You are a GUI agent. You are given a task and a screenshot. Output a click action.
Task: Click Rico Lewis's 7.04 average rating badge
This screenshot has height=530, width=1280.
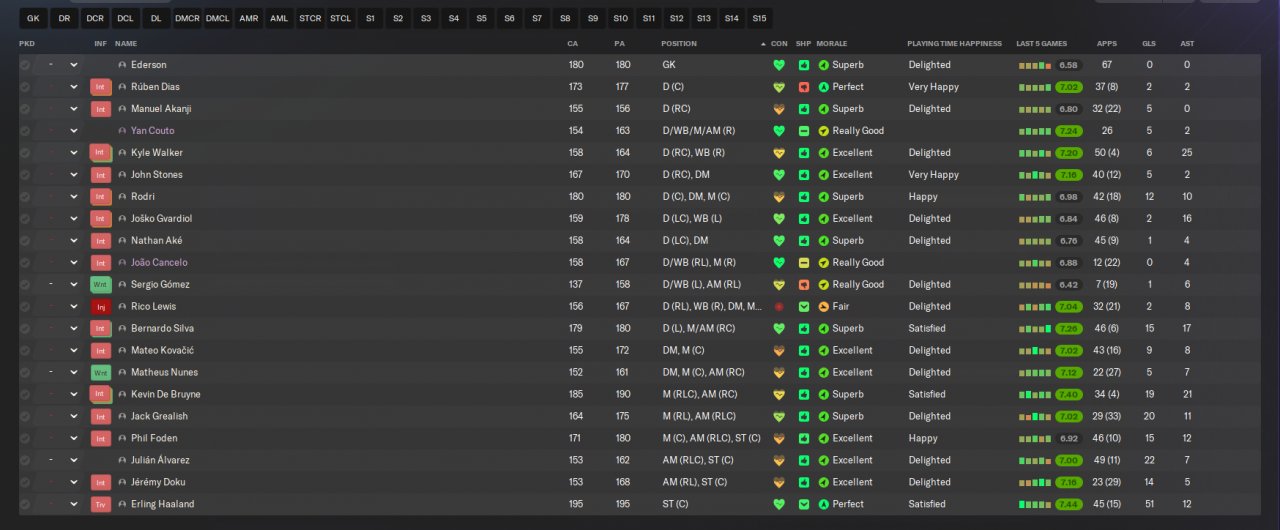[1068, 307]
